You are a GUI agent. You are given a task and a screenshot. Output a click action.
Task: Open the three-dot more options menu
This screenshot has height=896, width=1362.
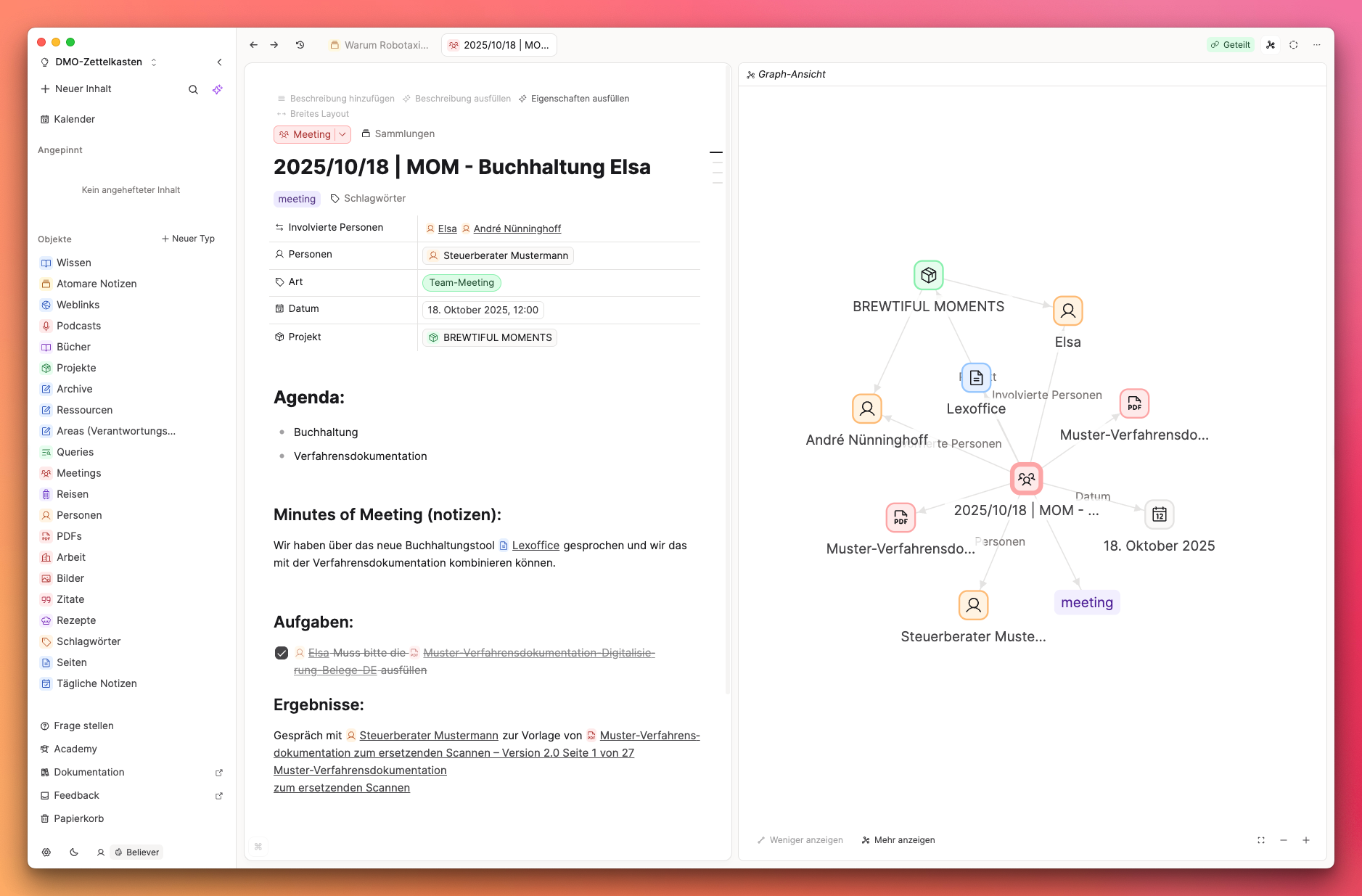coord(1317,45)
